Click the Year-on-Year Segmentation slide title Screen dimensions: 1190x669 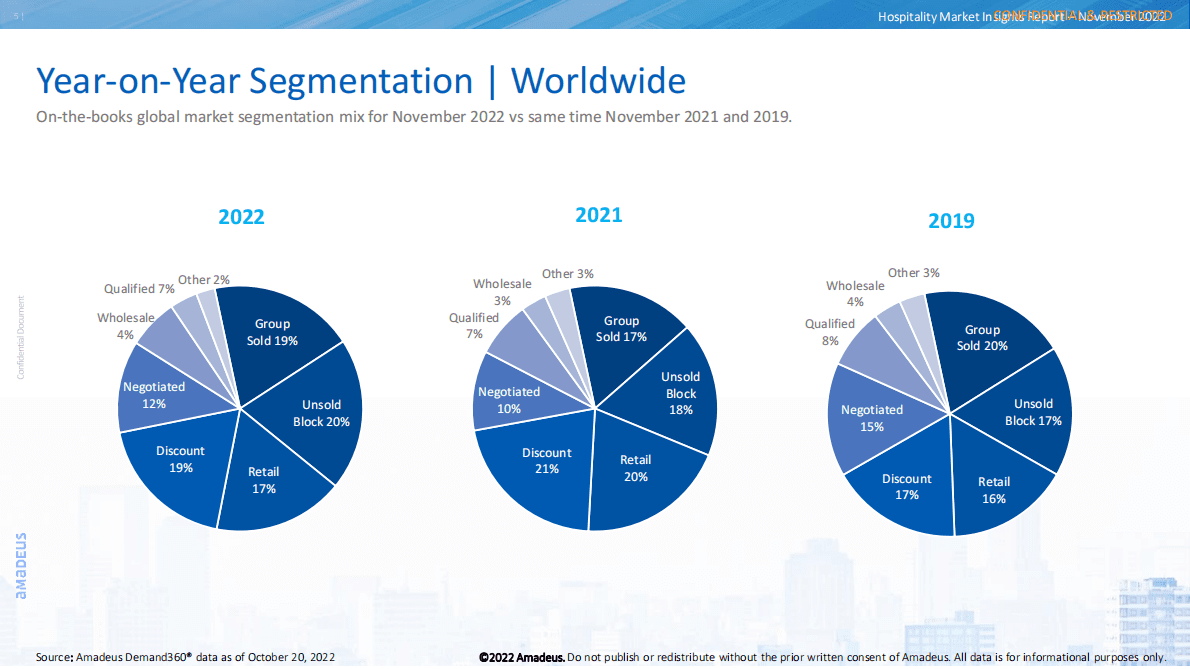tap(361, 80)
